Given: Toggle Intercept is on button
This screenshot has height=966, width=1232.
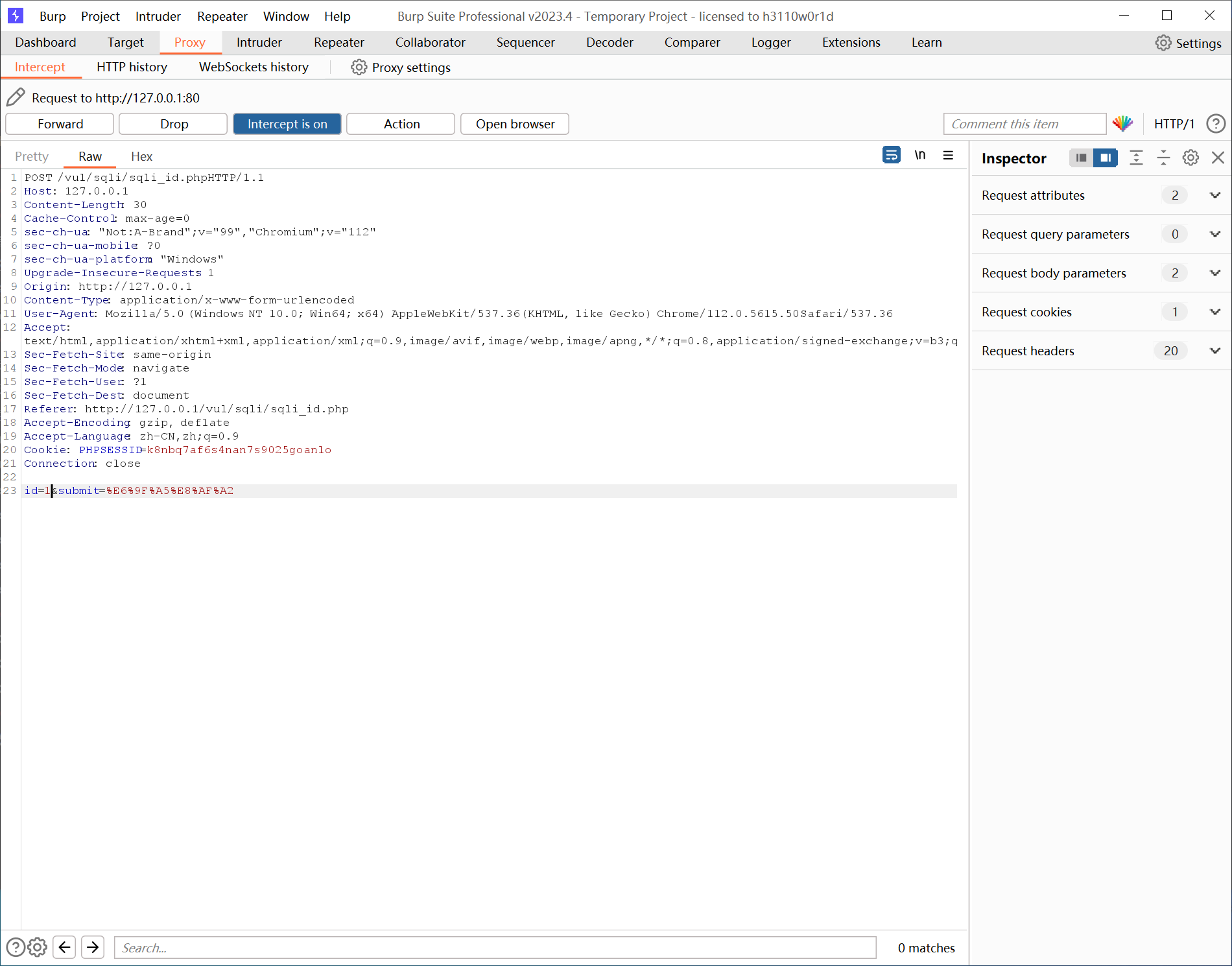Looking at the screenshot, I should pyautogui.click(x=287, y=124).
